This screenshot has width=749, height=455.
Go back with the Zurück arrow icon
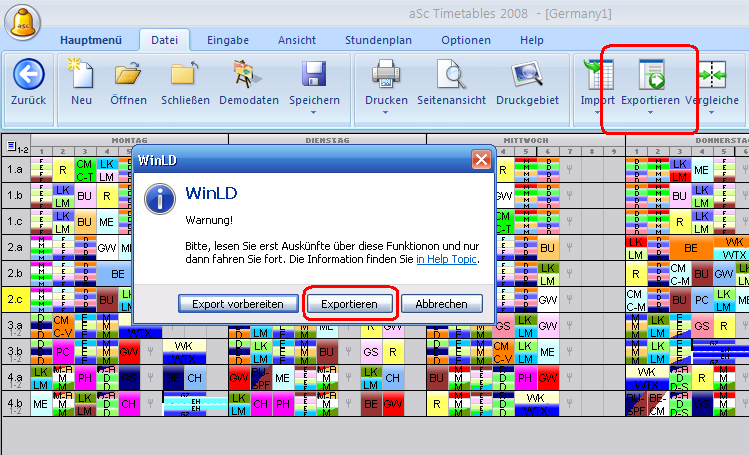coord(29,74)
